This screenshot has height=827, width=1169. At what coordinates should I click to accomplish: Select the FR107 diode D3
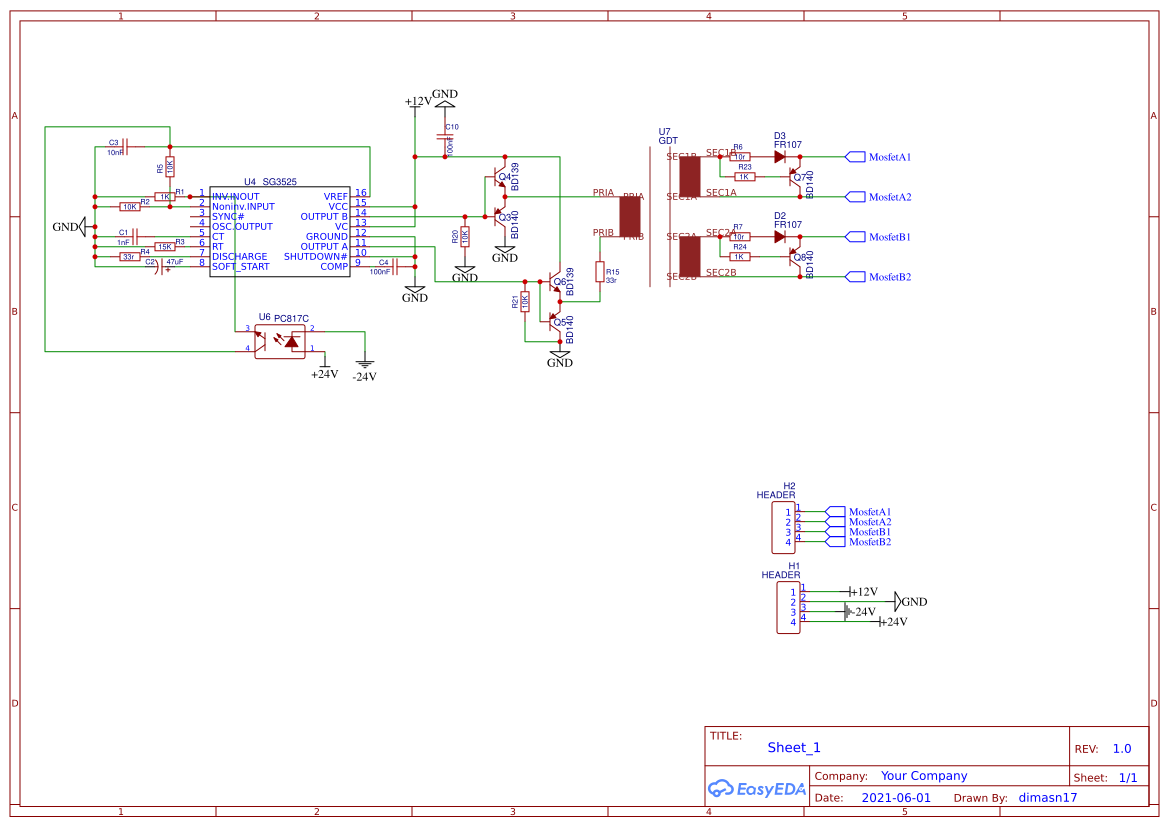(781, 157)
